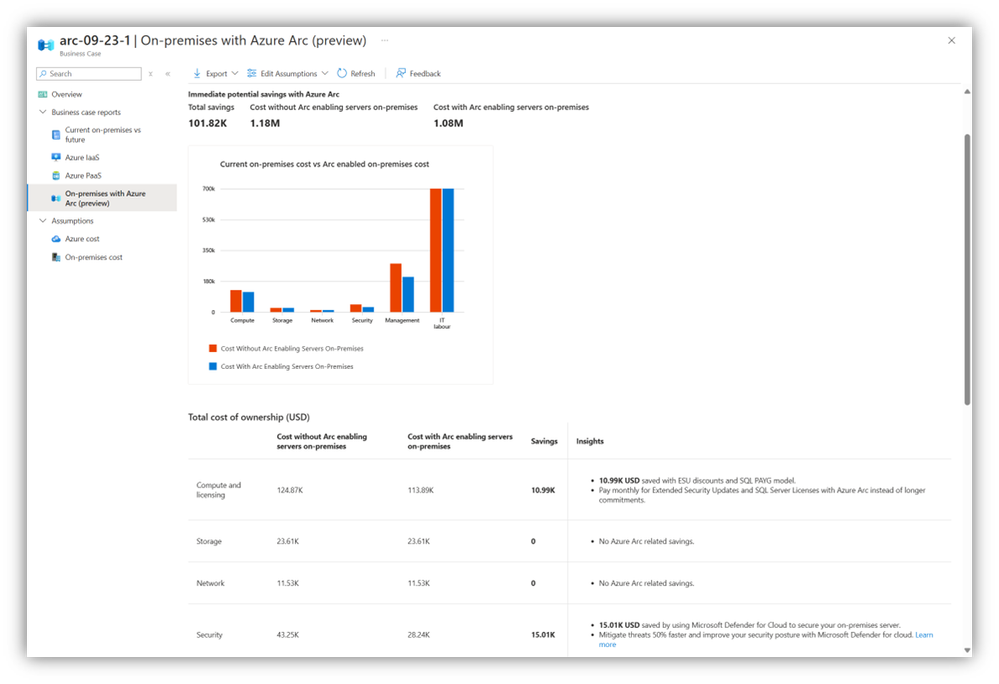Select the Total savings value 101.82K
The image size is (999, 684).
tap(208, 124)
